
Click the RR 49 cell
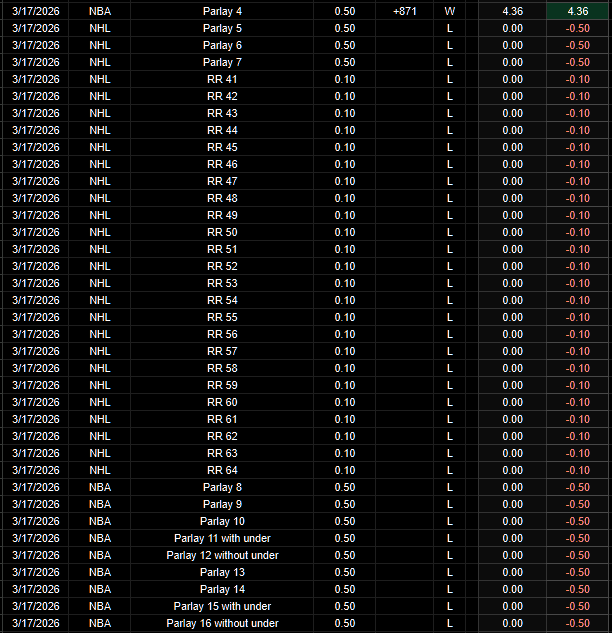(x=222, y=215)
